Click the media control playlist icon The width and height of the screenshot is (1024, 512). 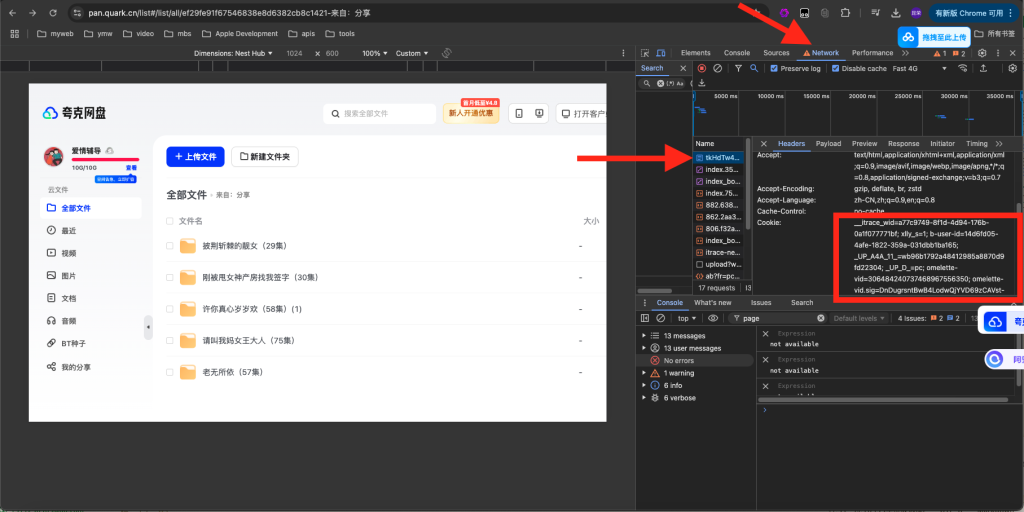(876, 12)
